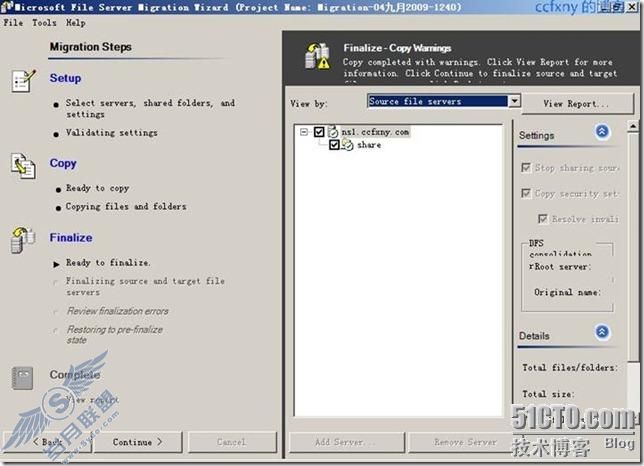Click the Total files/folders label
Screen dimensions: 644x466
click(x=569, y=367)
